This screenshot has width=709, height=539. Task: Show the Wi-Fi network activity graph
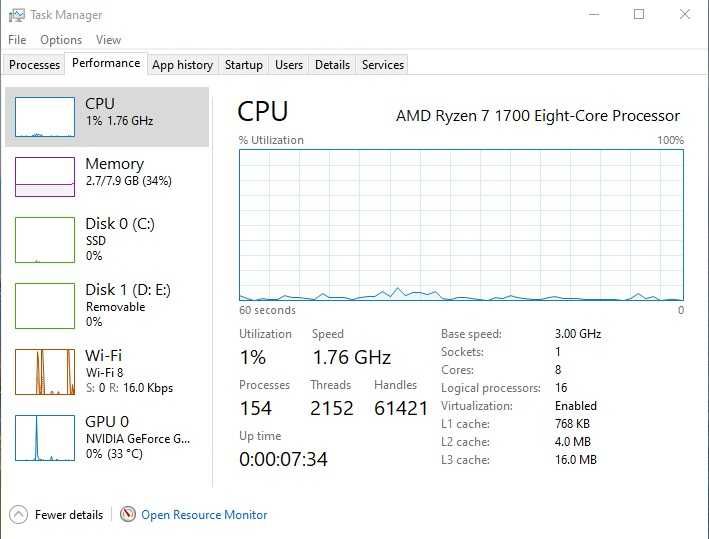[x=45, y=372]
